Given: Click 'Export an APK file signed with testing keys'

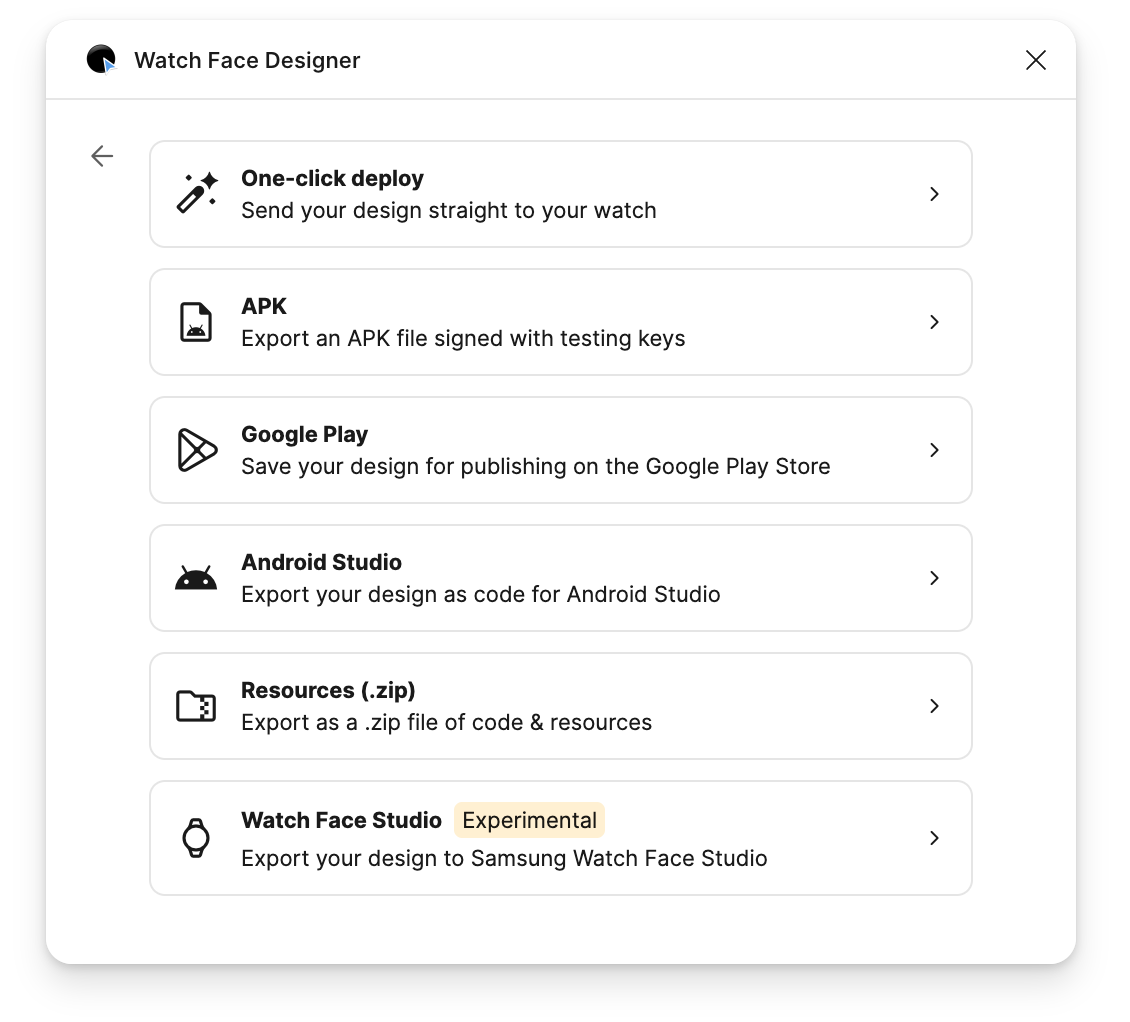Looking at the screenshot, I should 463,338.
